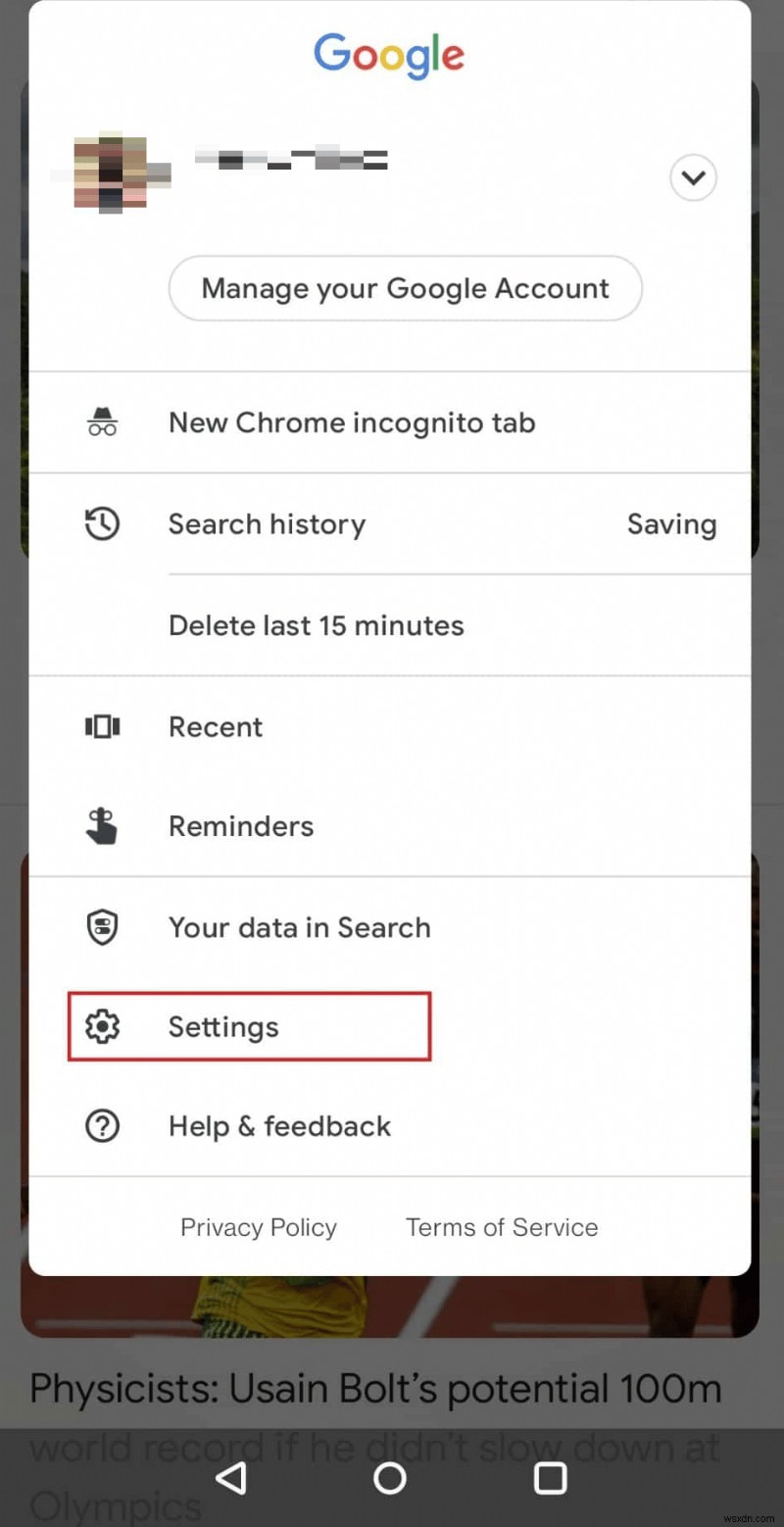This screenshot has width=784, height=1527.
Task: Open the Terms of Service link
Action: [501, 1226]
